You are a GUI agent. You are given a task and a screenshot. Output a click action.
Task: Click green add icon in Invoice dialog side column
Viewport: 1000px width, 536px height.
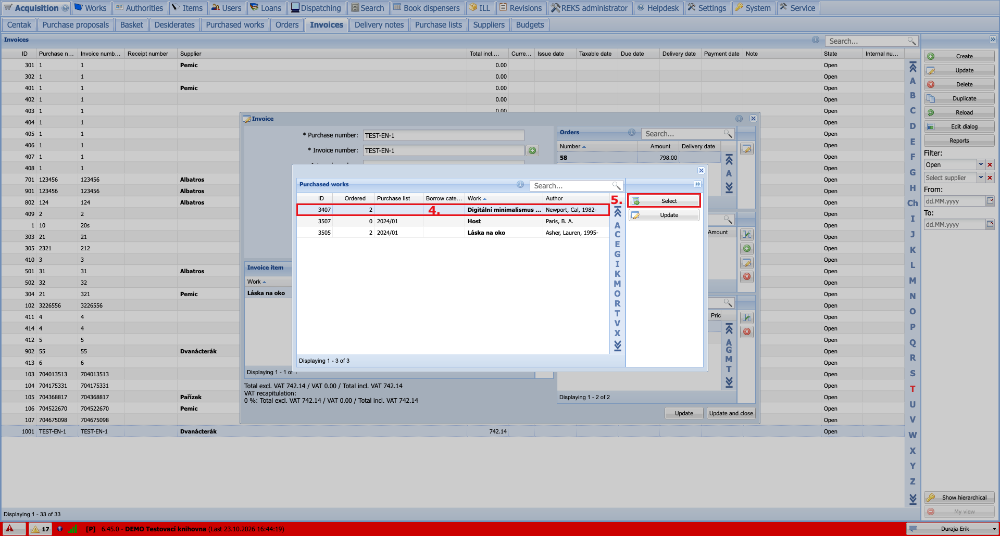tap(746, 248)
